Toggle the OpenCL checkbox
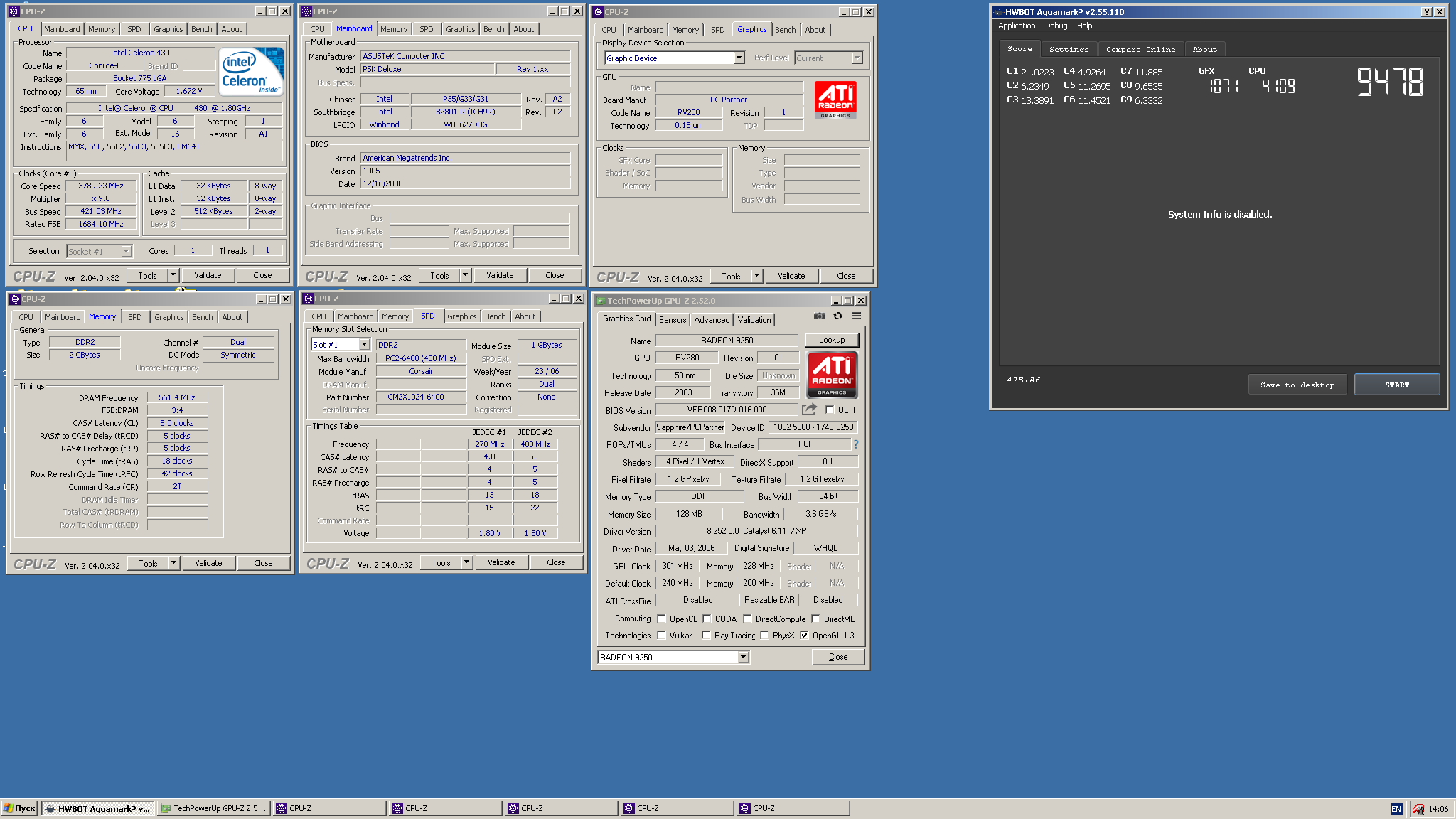This screenshot has height=819, width=1456. [662, 619]
